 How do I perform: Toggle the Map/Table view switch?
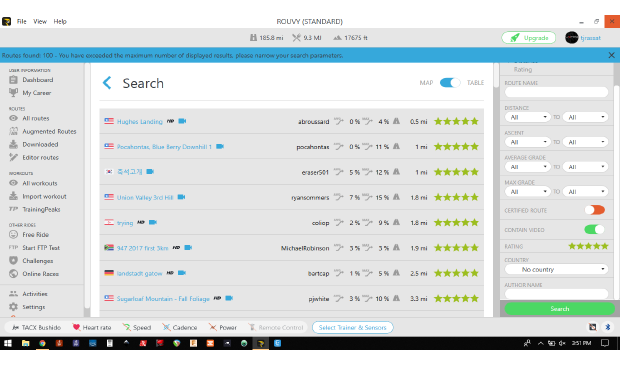coord(450,83)
